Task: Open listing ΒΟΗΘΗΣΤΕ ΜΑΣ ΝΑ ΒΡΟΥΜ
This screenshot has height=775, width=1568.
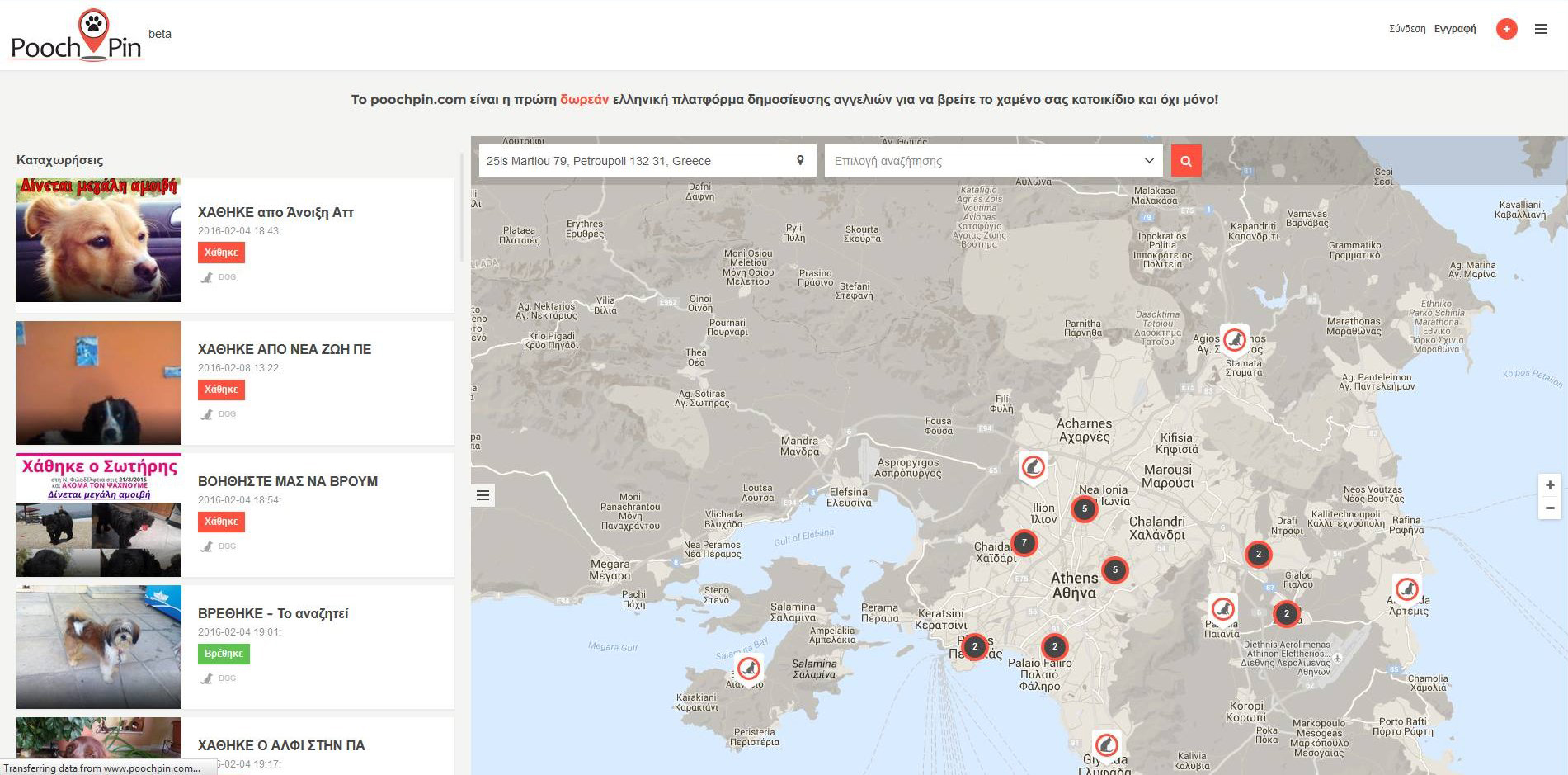Action: [288, 481]
